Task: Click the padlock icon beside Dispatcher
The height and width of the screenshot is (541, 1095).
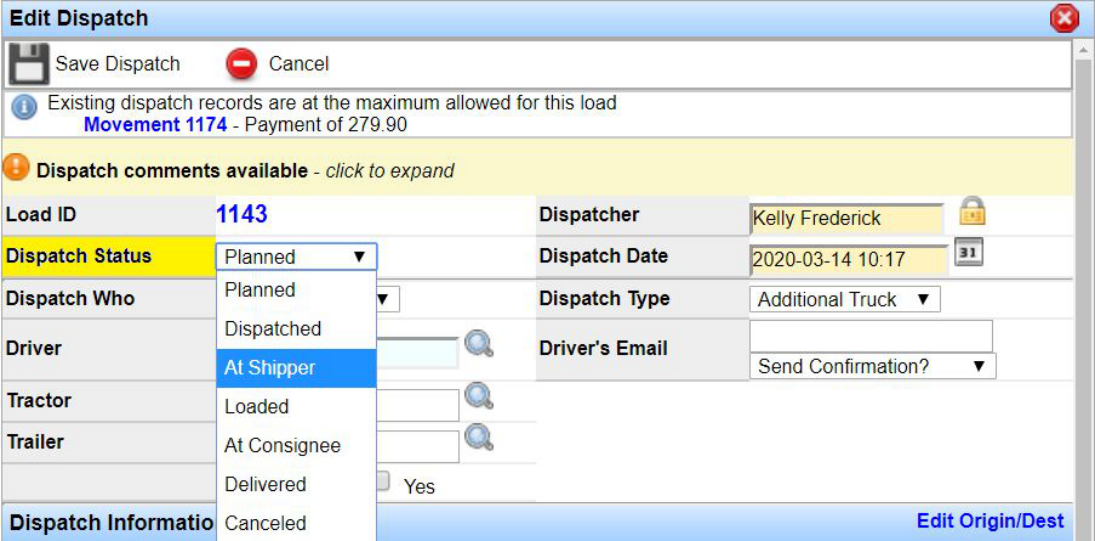Action: [972, 211]
